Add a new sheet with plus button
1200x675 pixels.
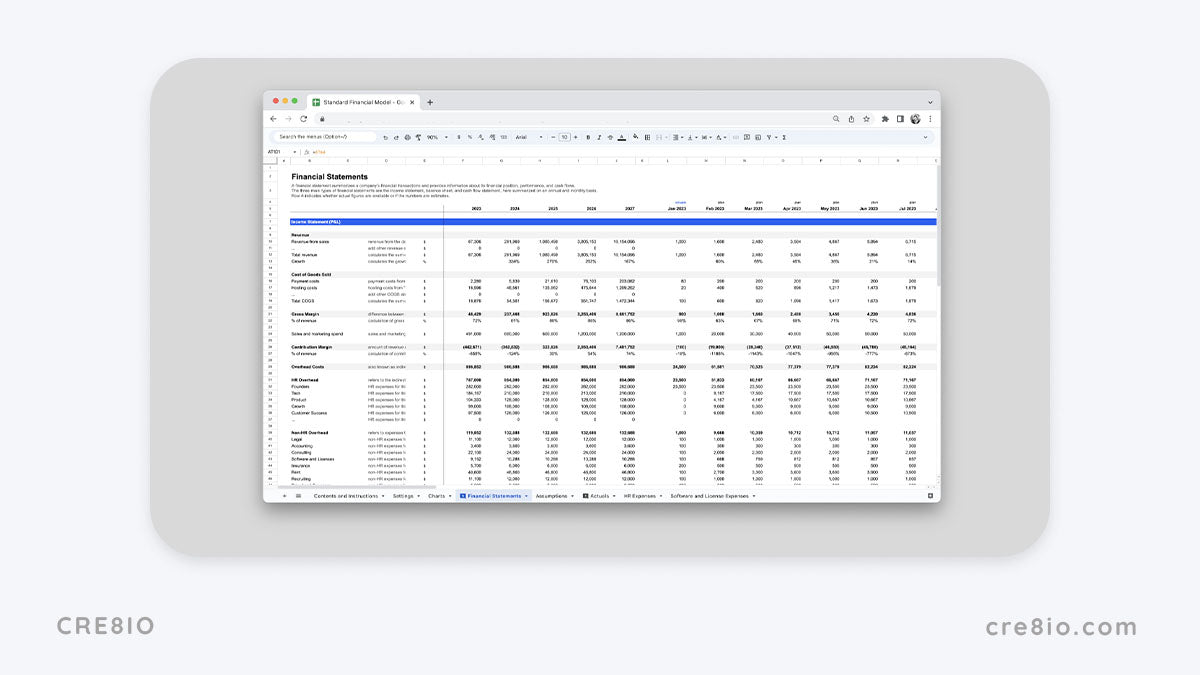(x=284, y=496)
